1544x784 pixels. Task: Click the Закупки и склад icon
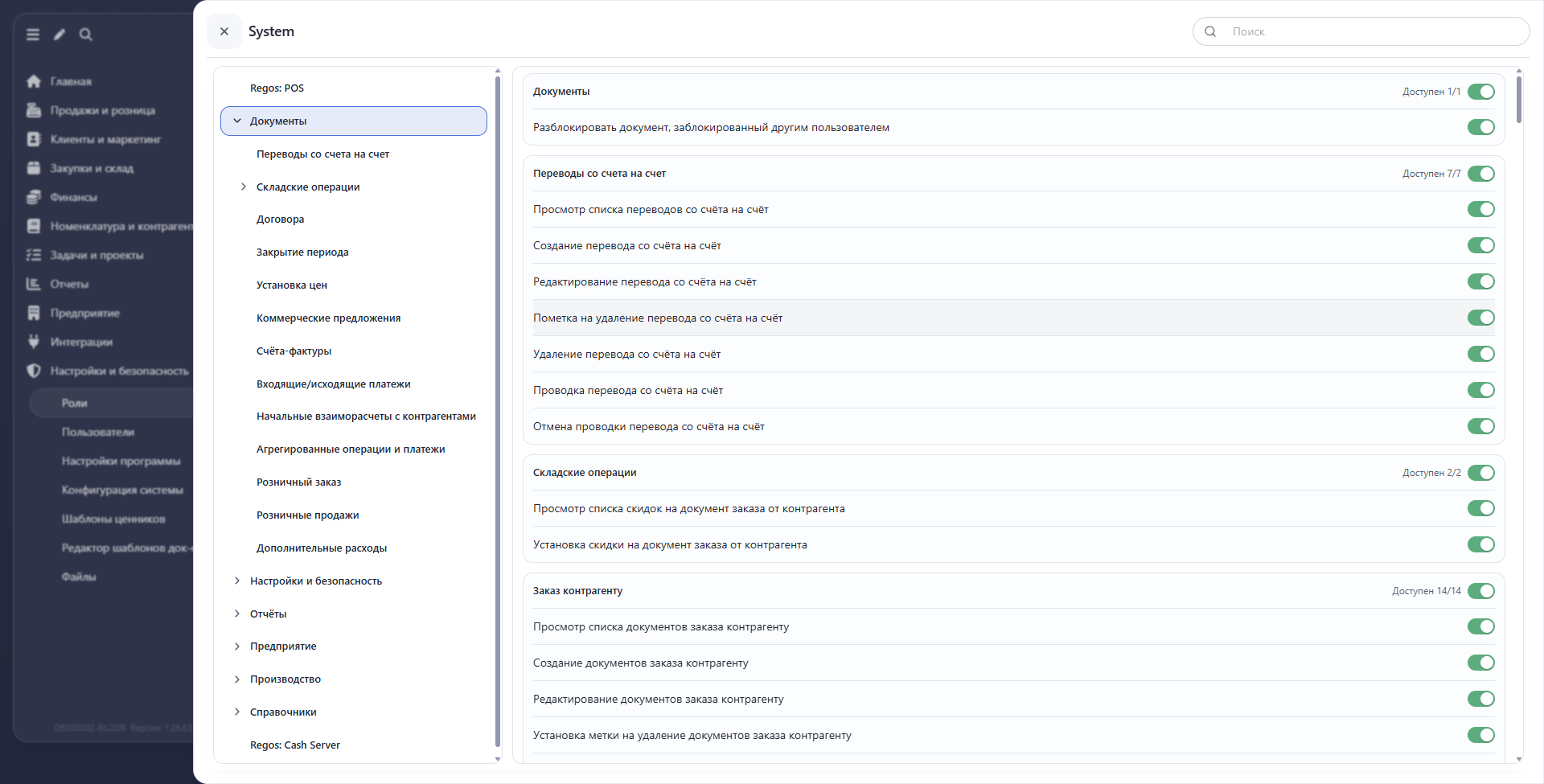34,168
